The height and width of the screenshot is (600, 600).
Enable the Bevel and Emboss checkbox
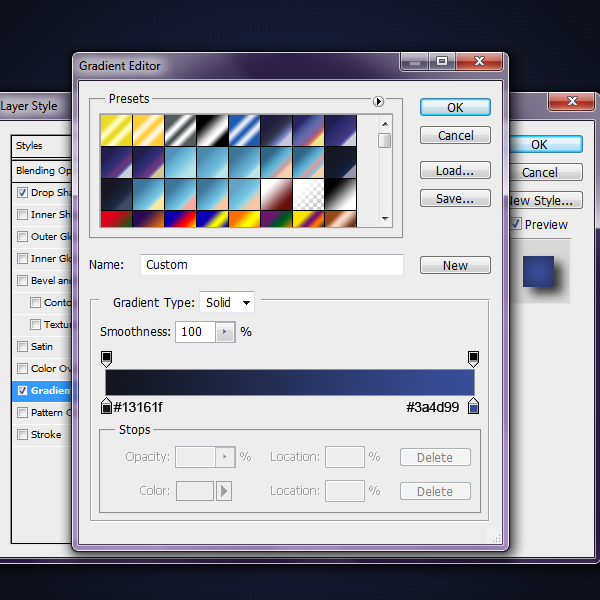point(23,280)
